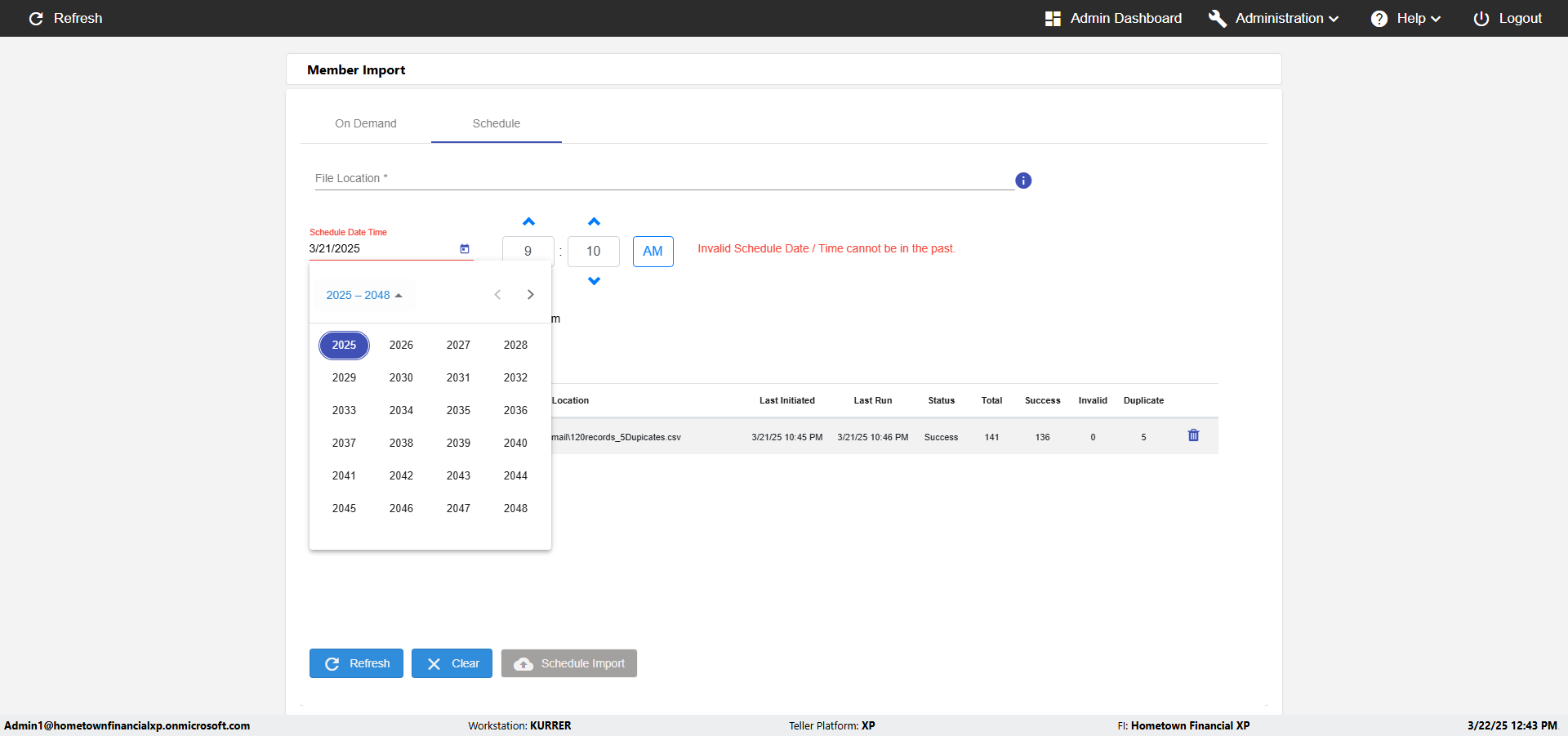Choose year 2045 in calendar
1568x736 pixels.
[344, 508]
